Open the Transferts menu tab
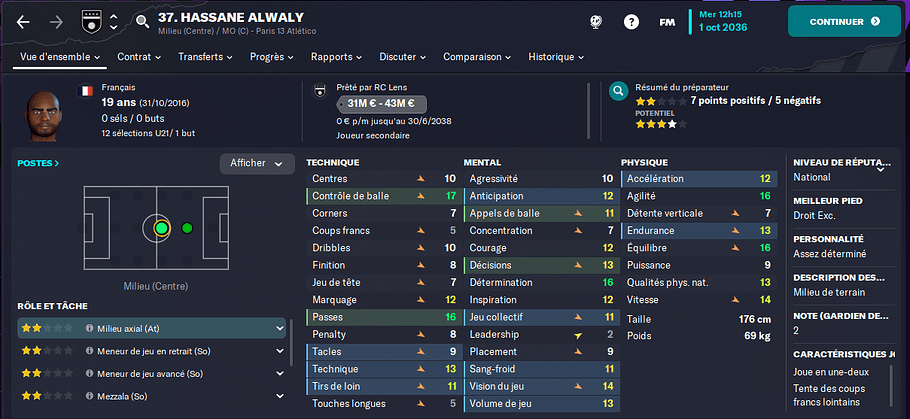Image resolution: width=910 pixels, height=419 pixels. pyautogui.click(x=205, y=57)
